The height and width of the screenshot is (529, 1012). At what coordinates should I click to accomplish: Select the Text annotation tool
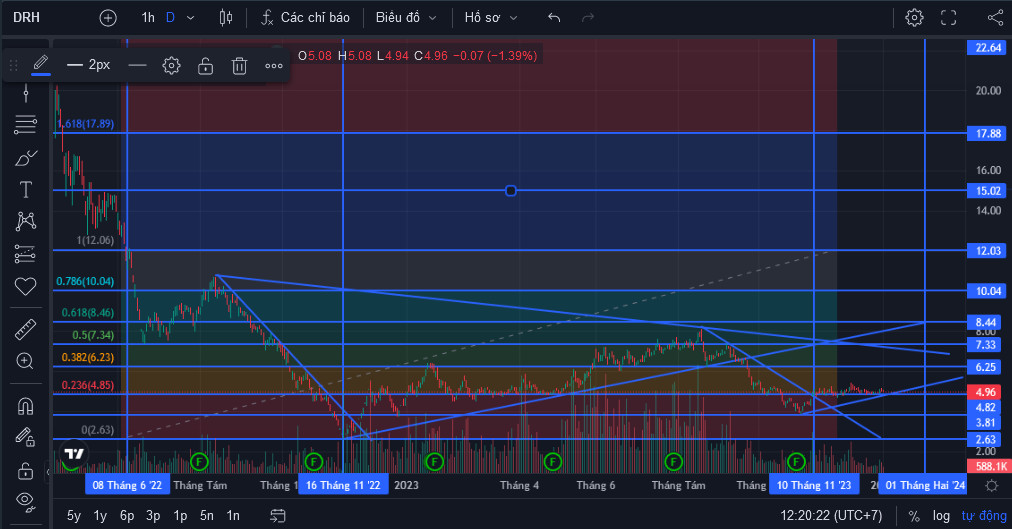25,190
